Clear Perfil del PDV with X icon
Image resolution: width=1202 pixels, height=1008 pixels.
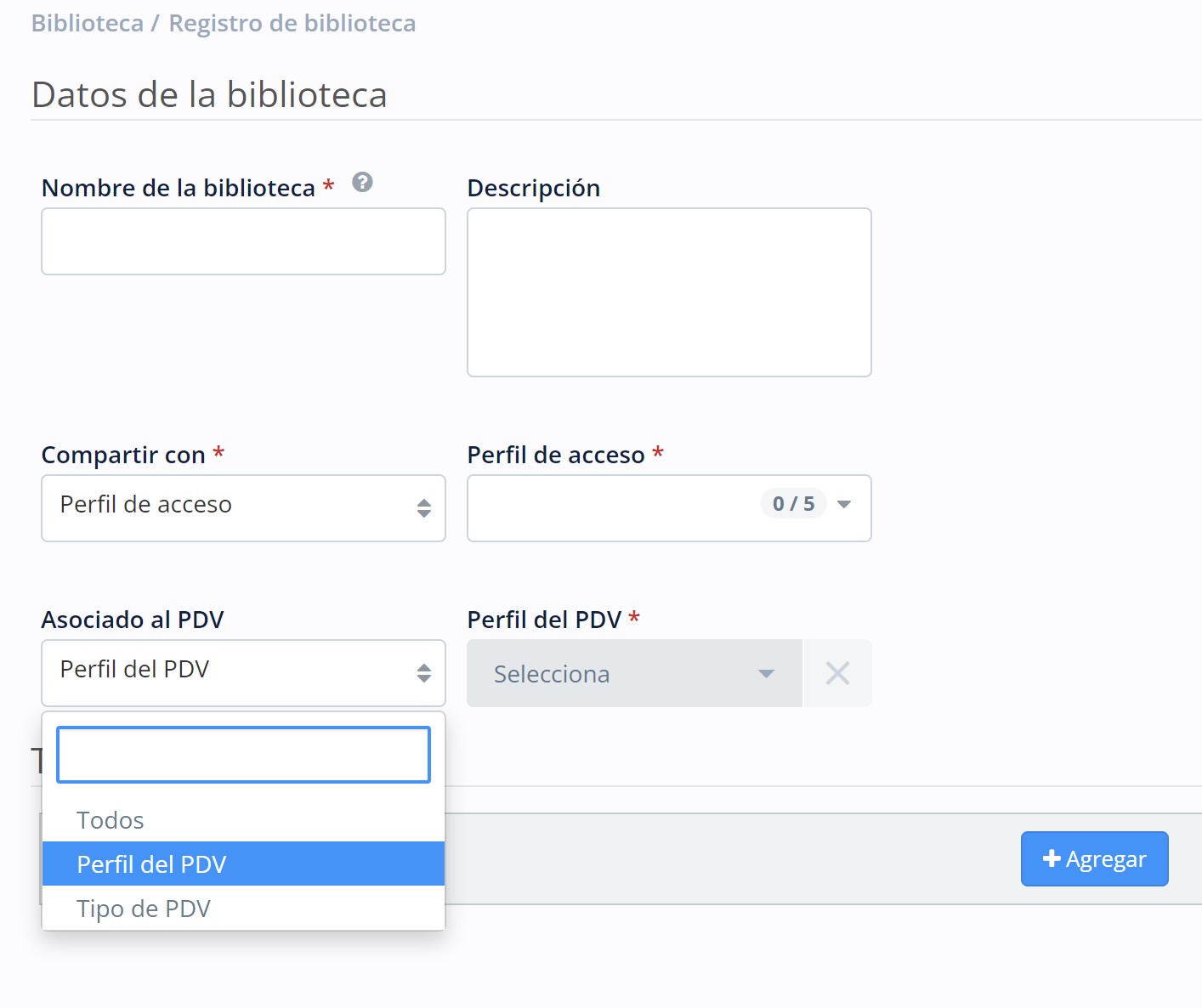[x=837, y=674]
